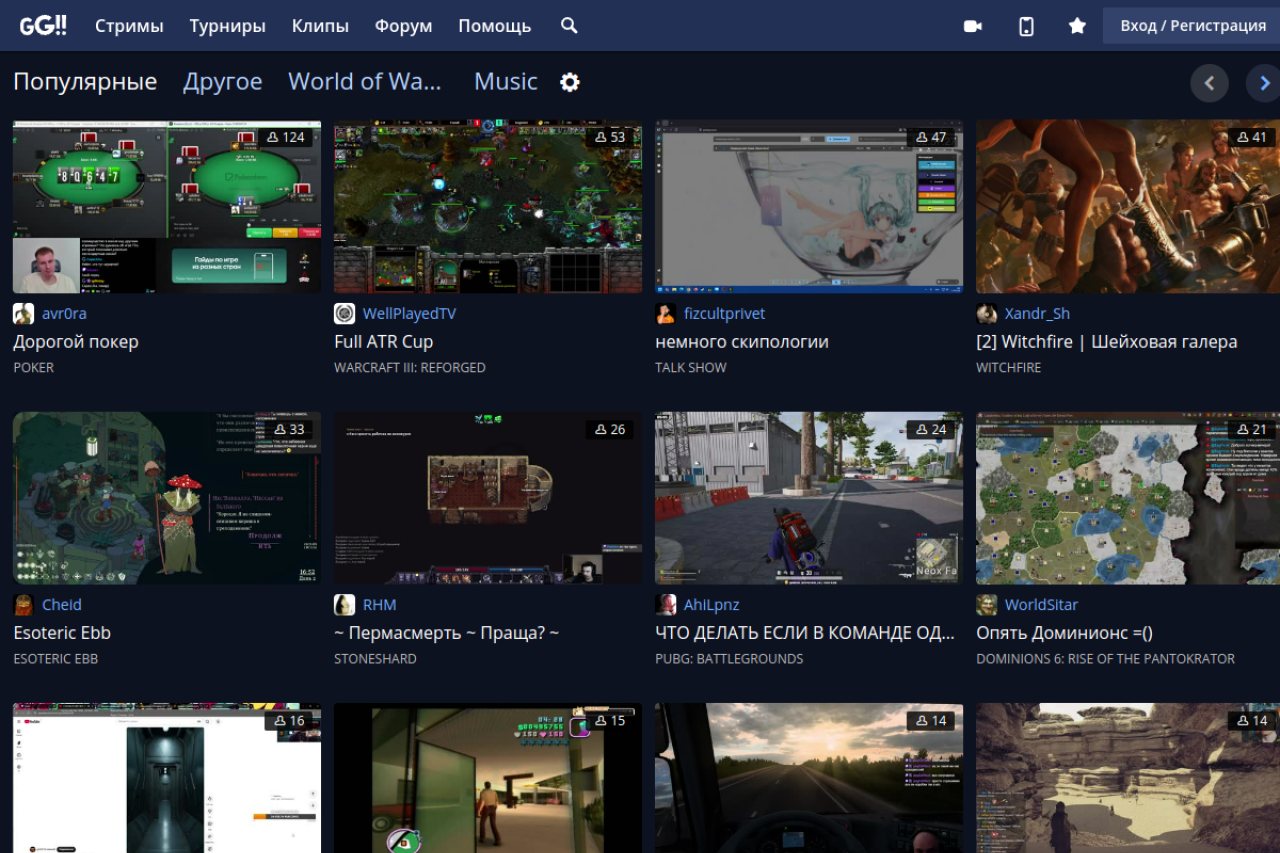Click the Вход / Регистрация button
This screenshot has width=1280, height=853.
tap(1192, 26)
